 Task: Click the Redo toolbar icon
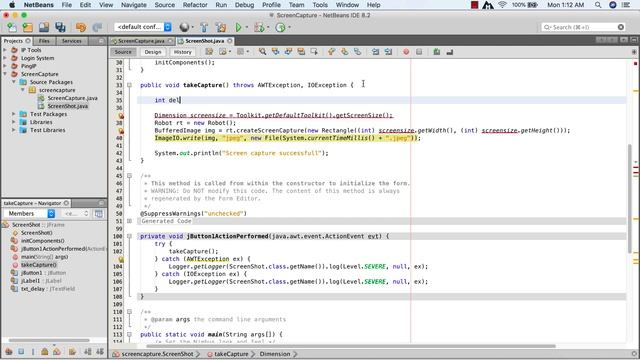click(97, 27)
